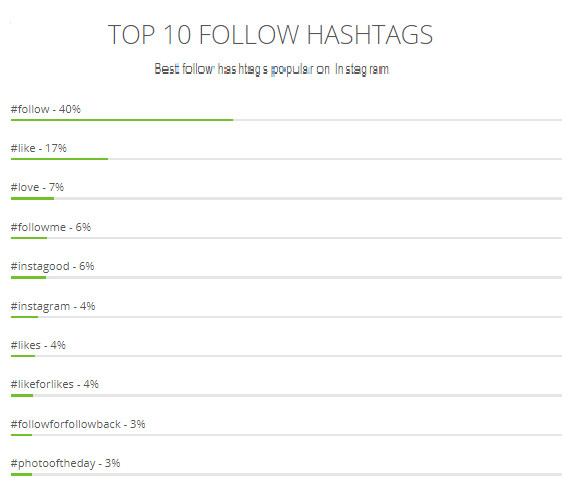This screenshot has width=572, height=494.
Task: Click the green progress bar under #like
Action: click(x=59, y=159)
